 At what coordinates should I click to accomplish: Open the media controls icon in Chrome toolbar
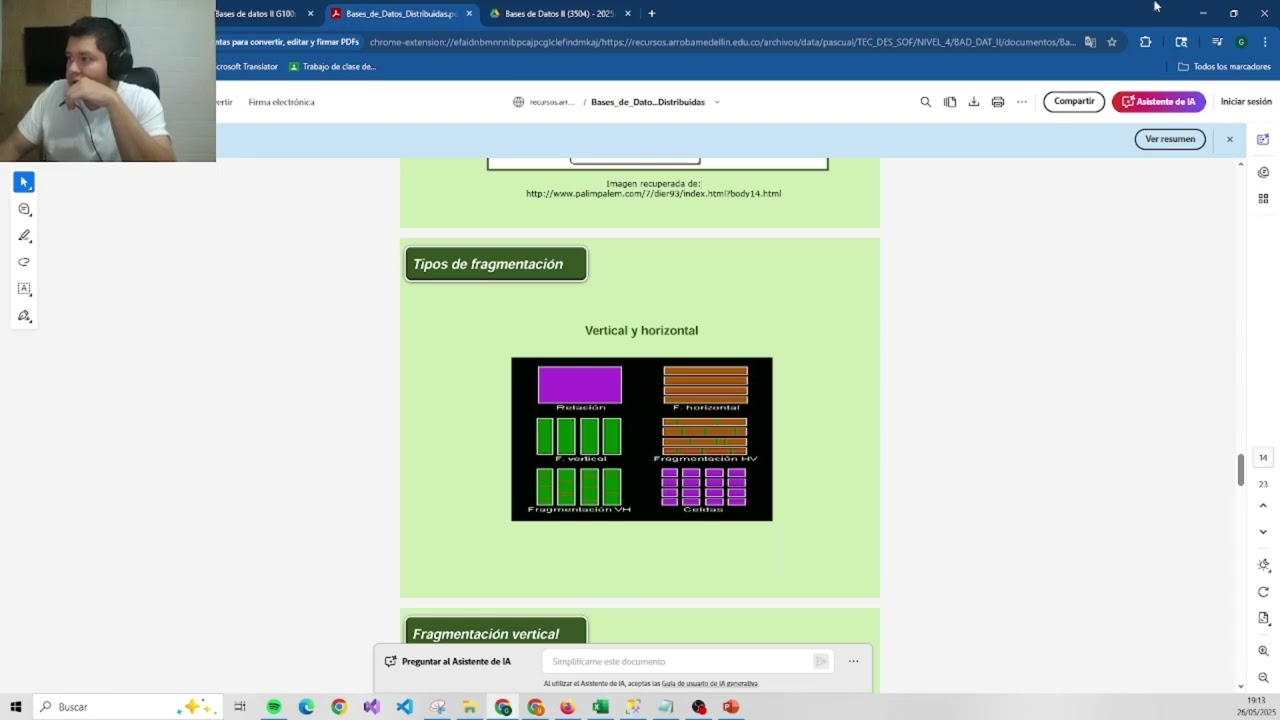point(1217,42)
